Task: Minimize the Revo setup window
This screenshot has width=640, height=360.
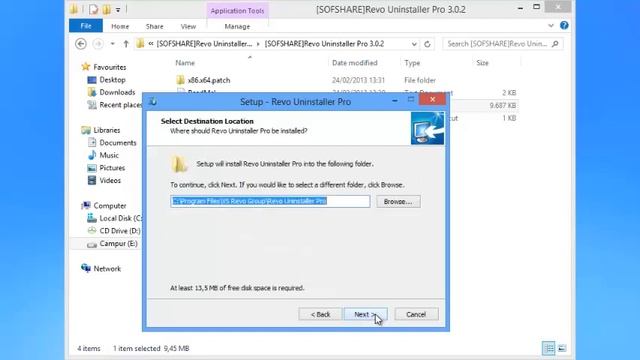Action: tap(395, 100)
